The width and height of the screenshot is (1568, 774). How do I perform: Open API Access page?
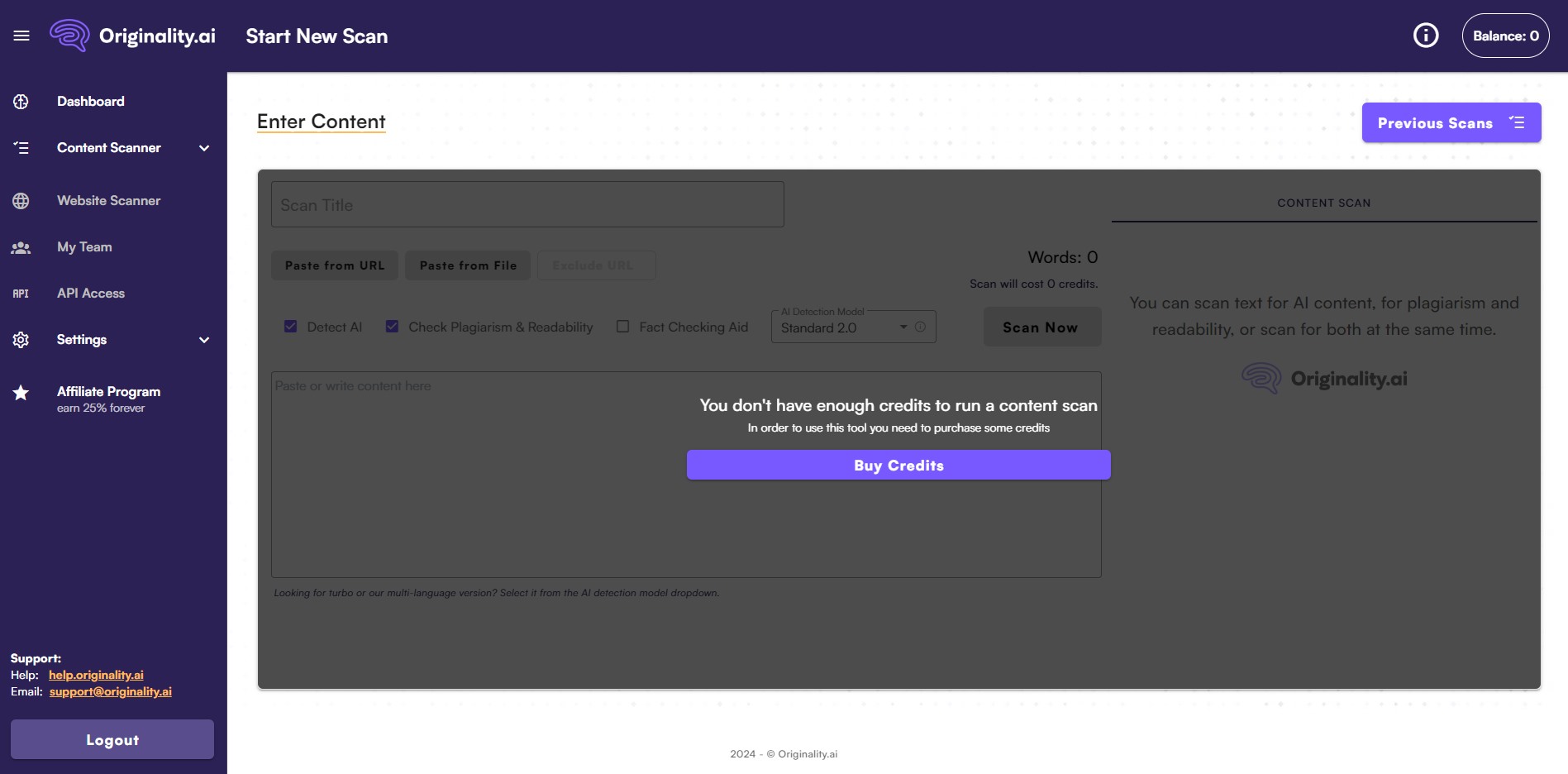91,294
